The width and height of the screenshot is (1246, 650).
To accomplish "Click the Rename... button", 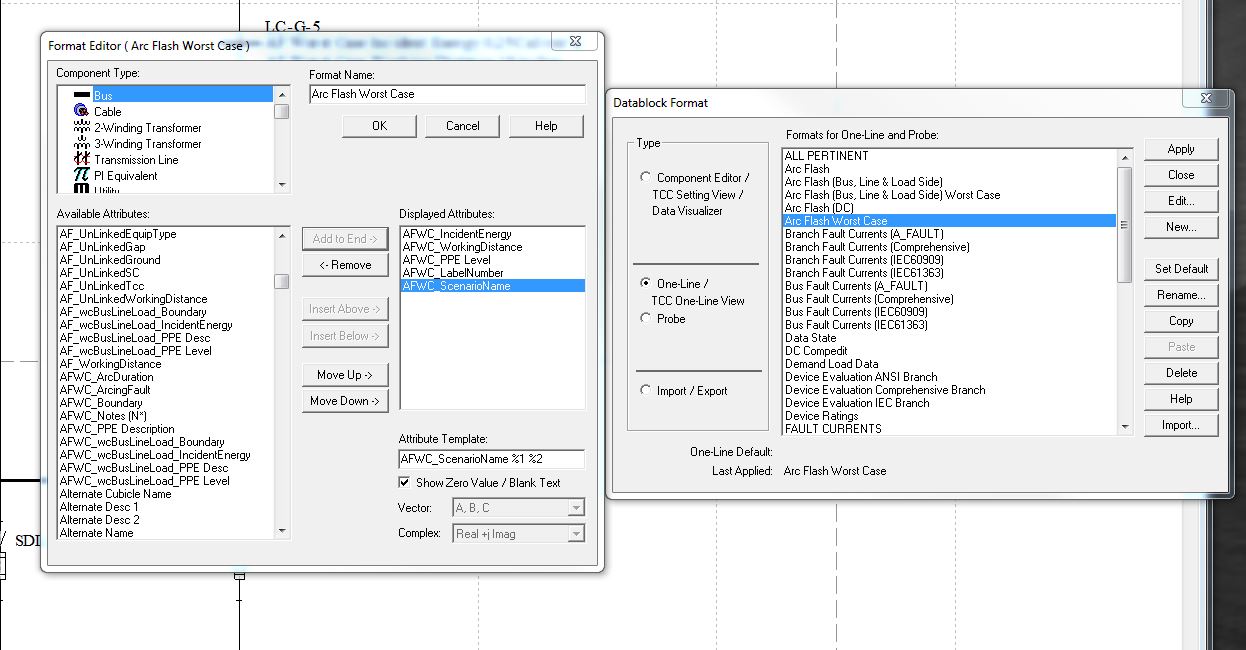I will click(1181, 295).
